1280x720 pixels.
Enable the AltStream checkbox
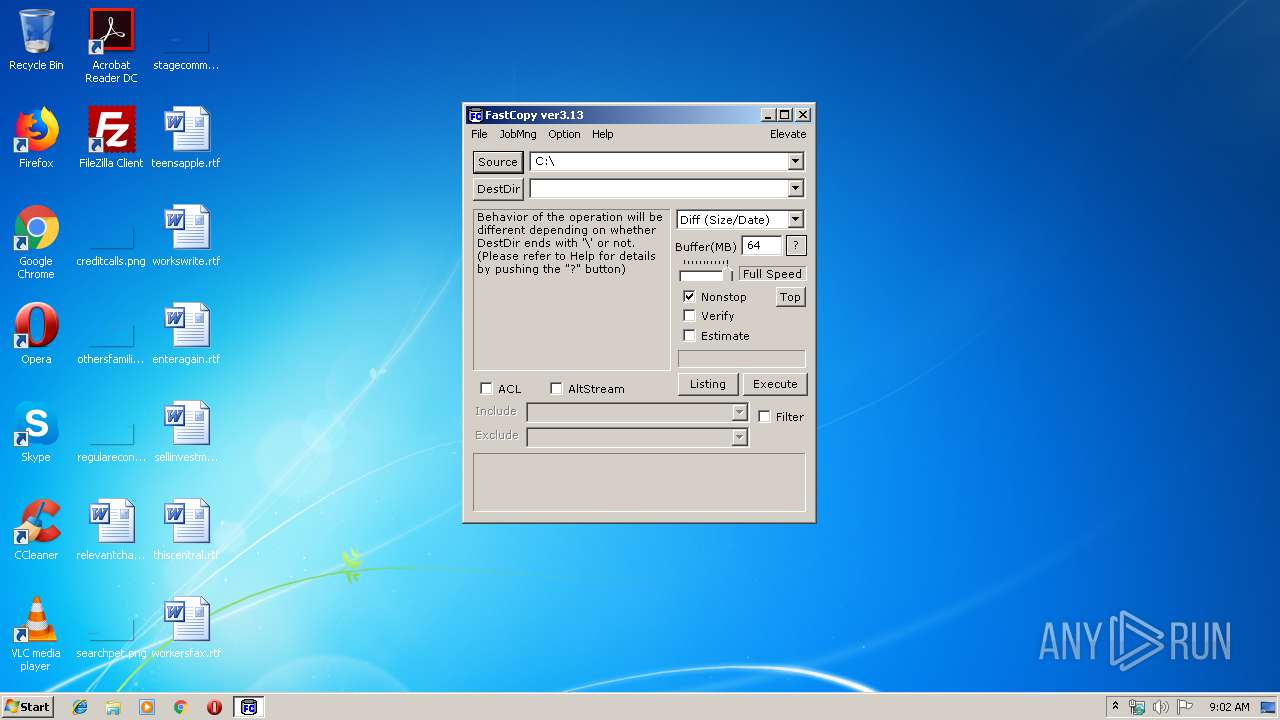tap(556, 389)
